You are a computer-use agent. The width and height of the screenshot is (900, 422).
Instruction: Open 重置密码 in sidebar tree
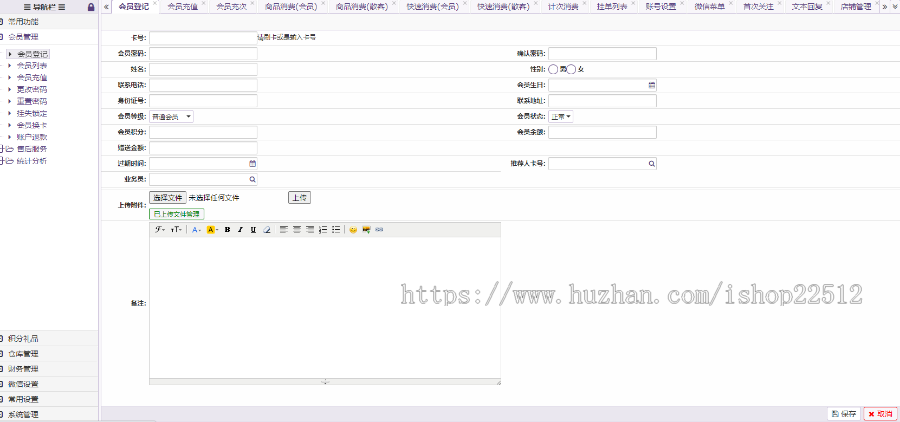(x=32, y=101)
